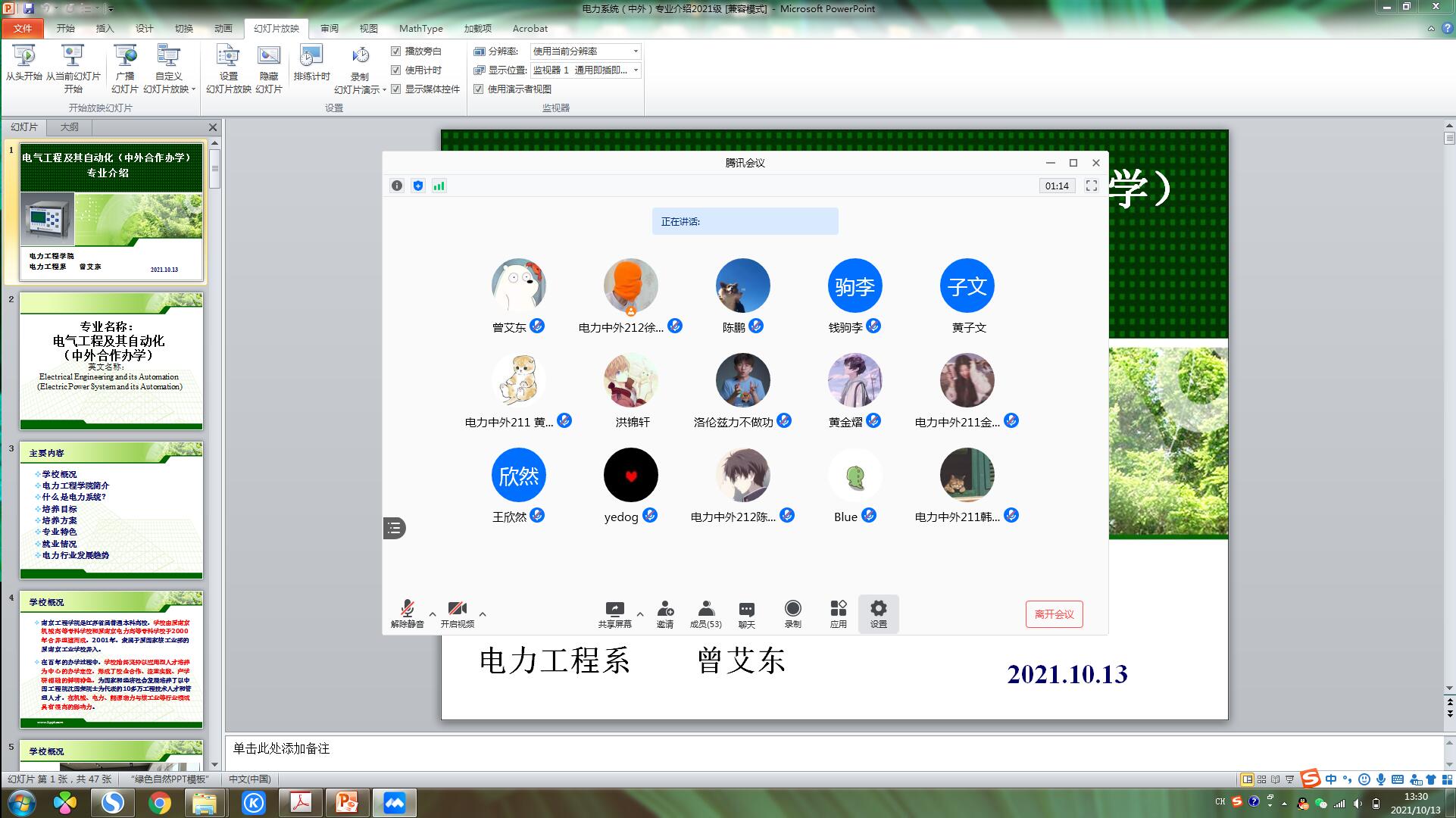The height and width of the screenshot is (818, 1456).
Task: Open Adobe Acrobat taskbar icon
Action: point(301,803)
